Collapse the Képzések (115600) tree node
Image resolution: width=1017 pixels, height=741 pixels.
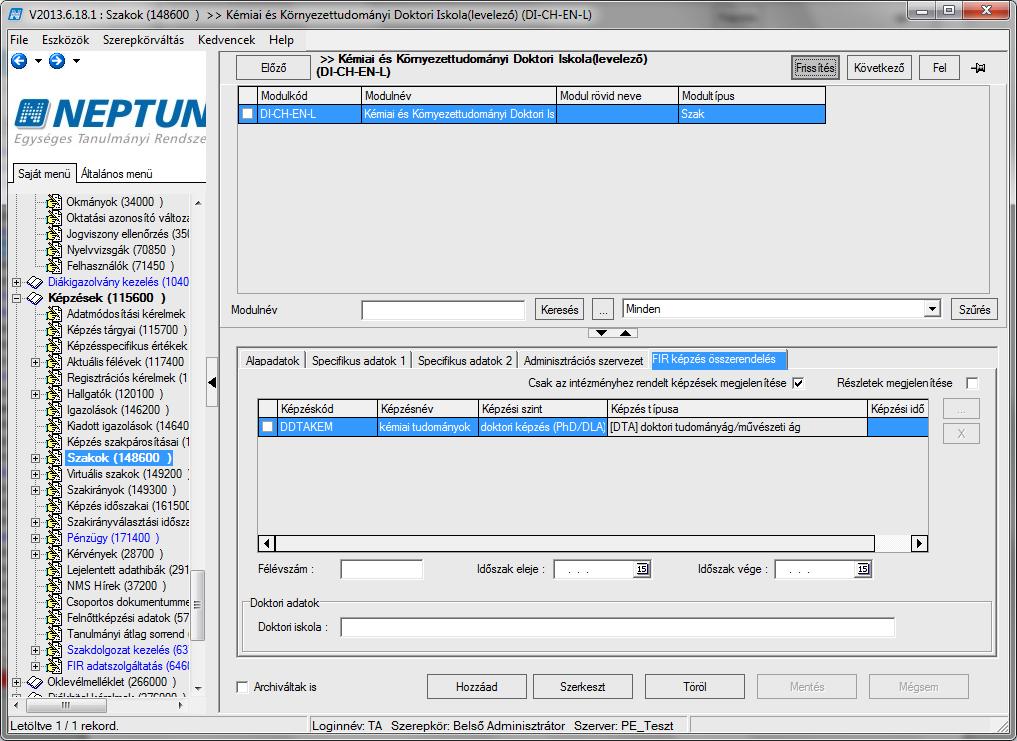tap(16, 298)
